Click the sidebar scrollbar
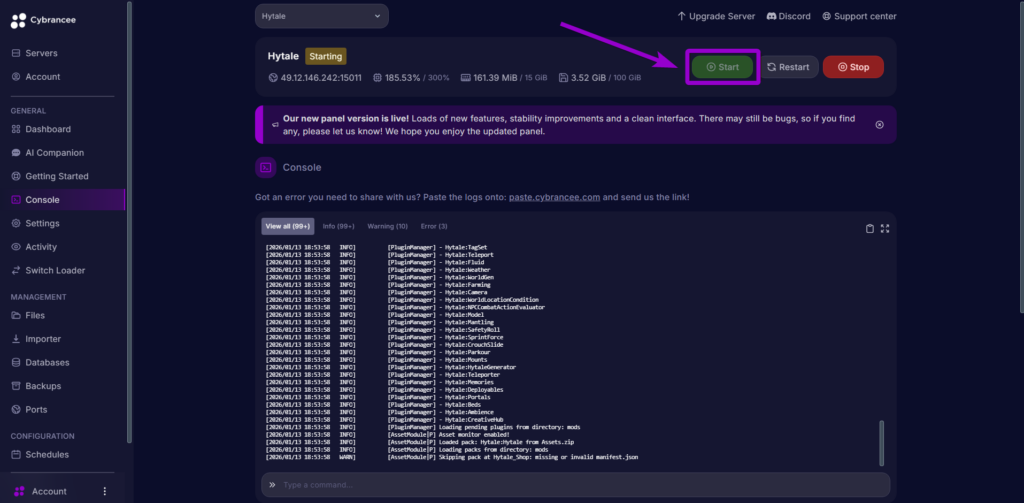This screenshot has height=503, width=1024. pos(129,222)
